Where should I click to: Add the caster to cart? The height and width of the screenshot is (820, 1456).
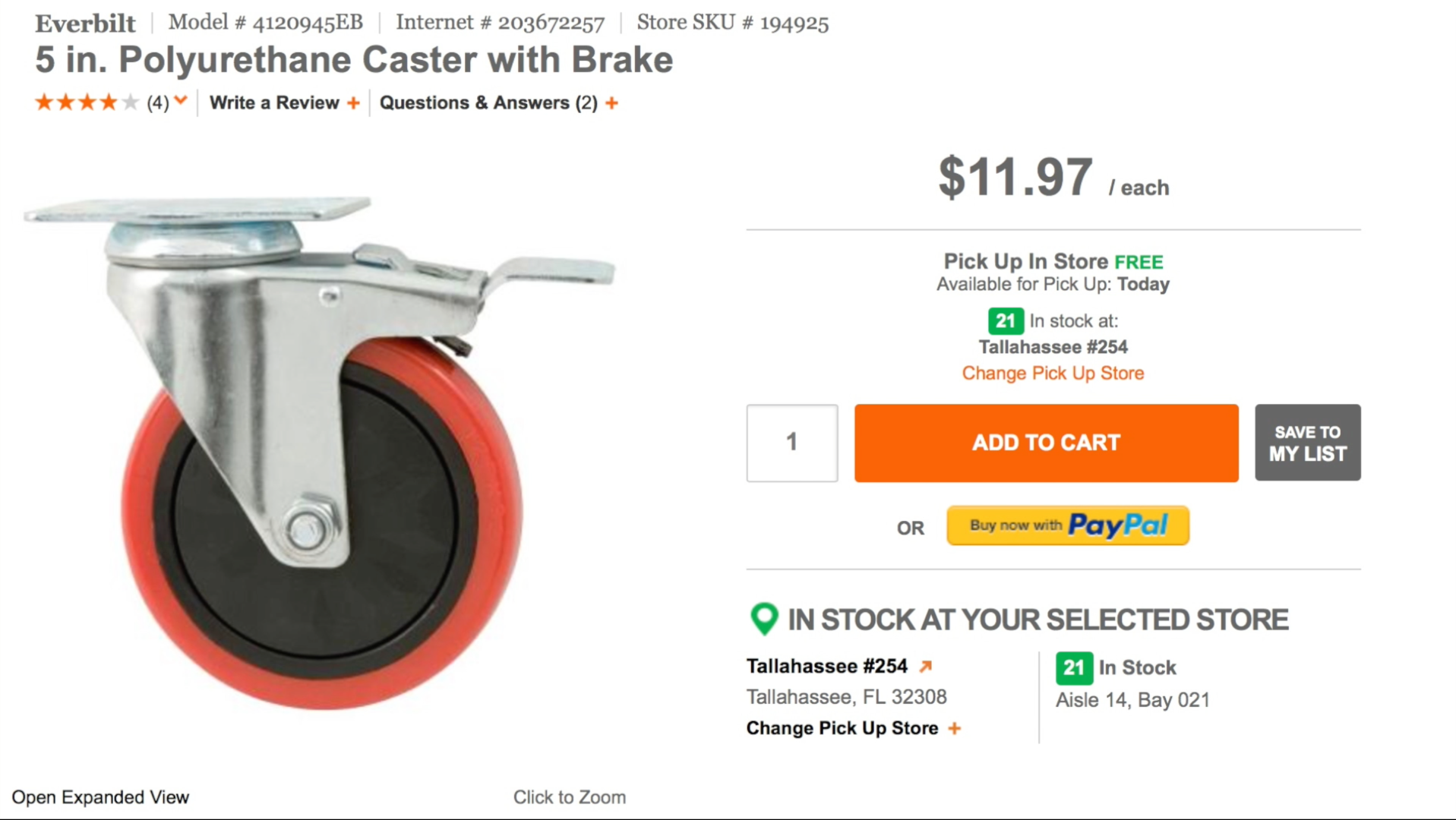click(1046, 443)
